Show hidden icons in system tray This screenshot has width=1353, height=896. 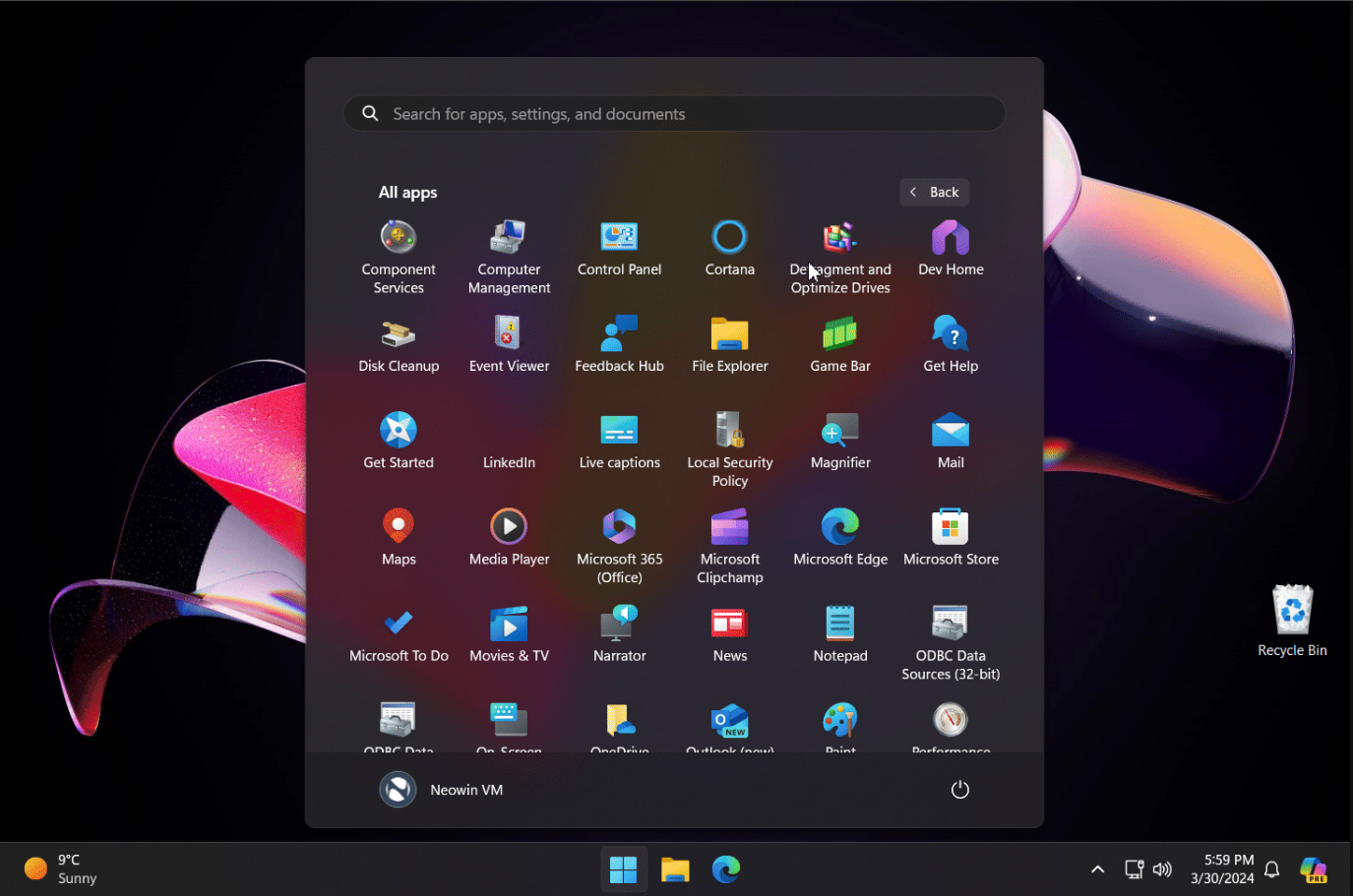(1097, 869)
